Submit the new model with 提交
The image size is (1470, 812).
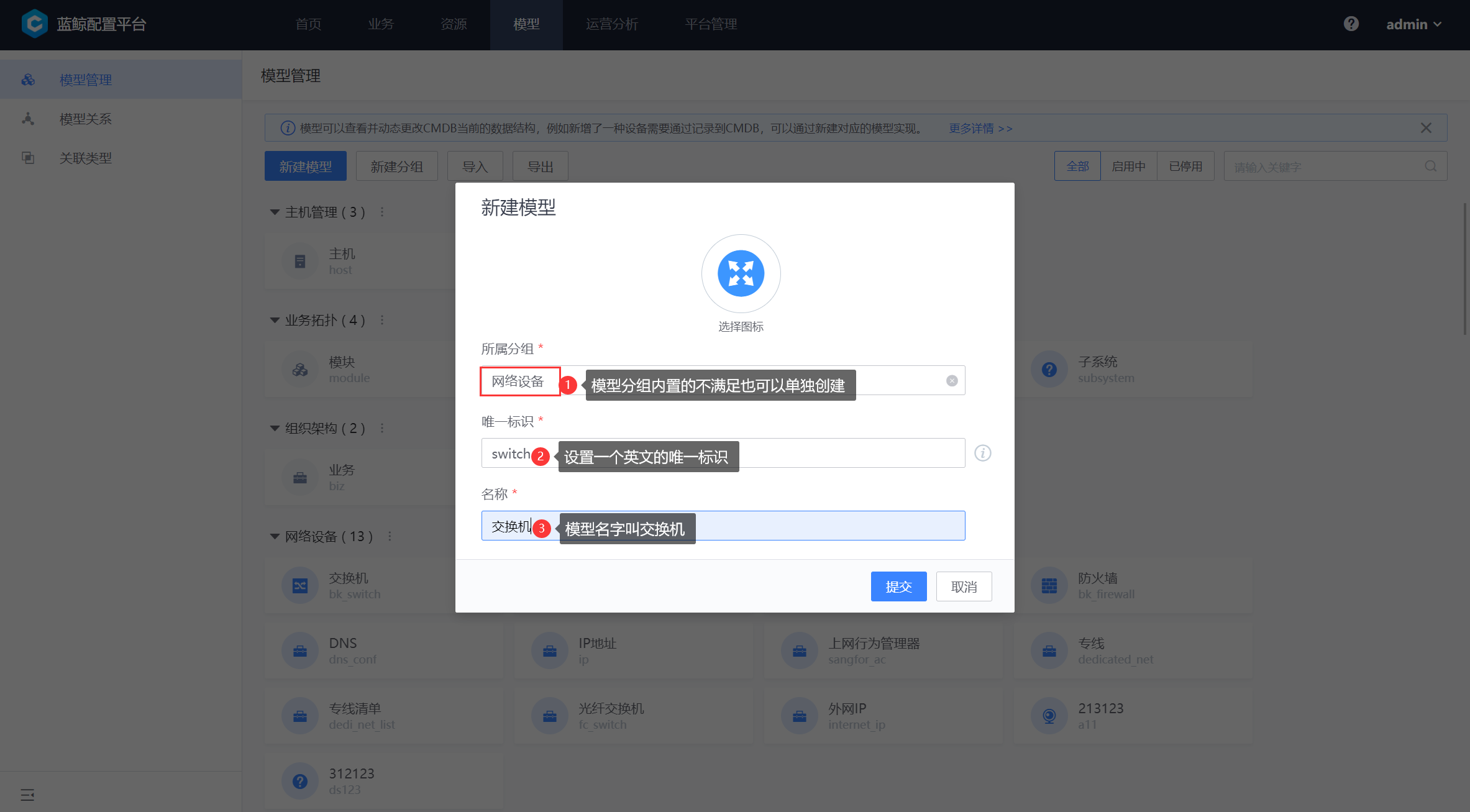pyautogui.click(x=898, y=586)
